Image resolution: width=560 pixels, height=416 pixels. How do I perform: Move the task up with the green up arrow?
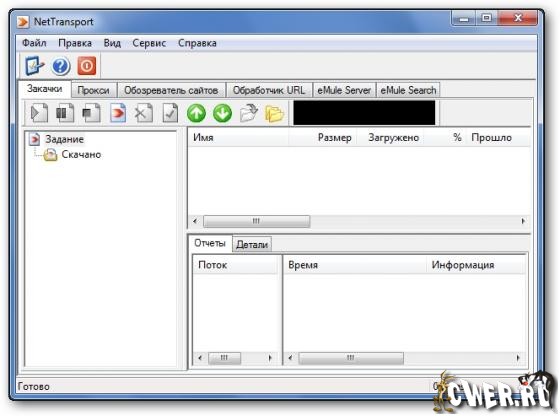pos(196,114)
